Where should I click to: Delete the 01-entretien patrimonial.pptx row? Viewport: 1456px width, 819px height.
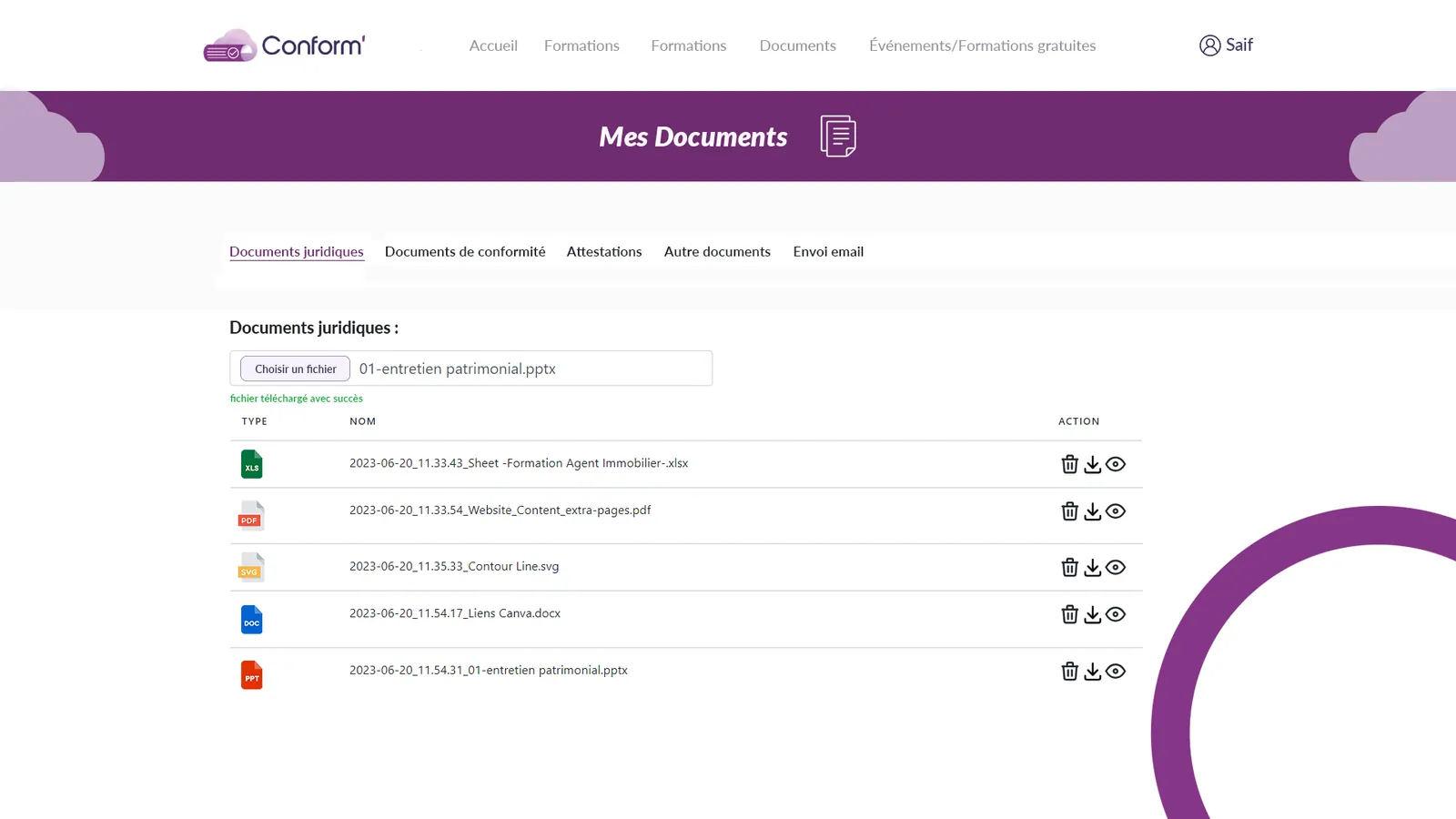coord(1069,671)
